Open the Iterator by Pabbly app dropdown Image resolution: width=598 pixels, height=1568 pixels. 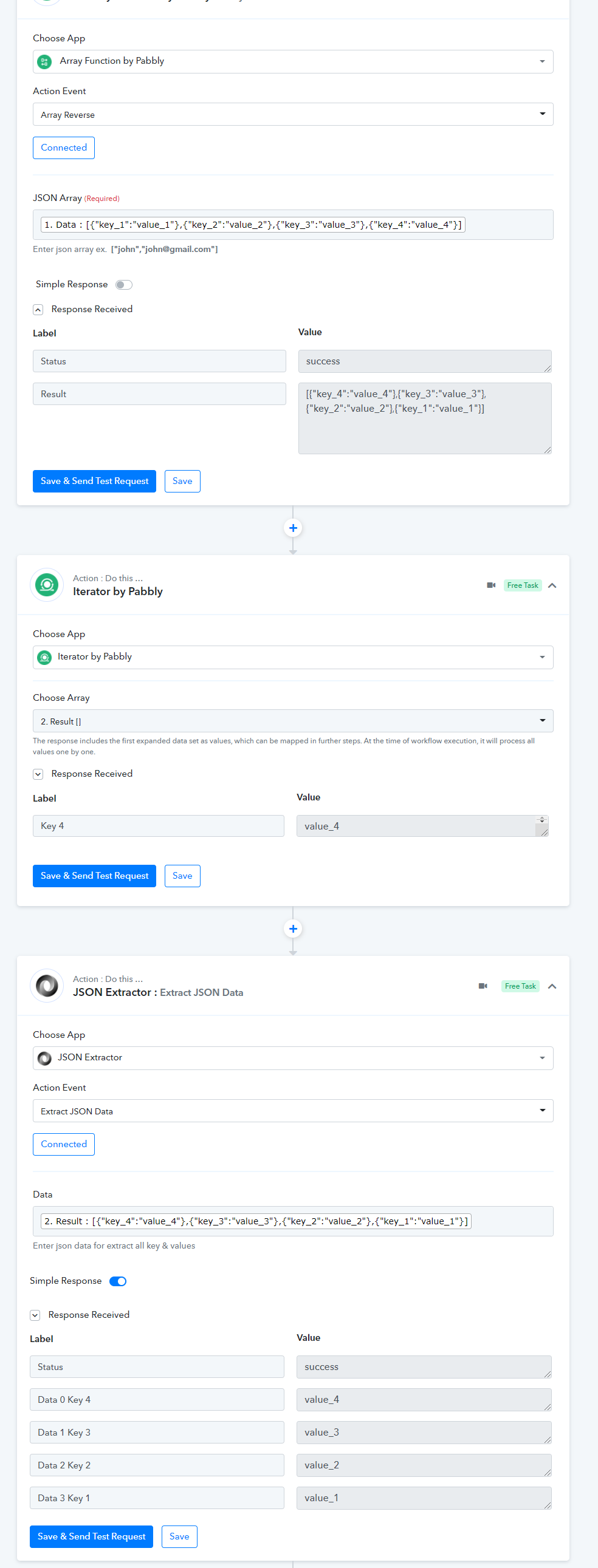point(293,658)
